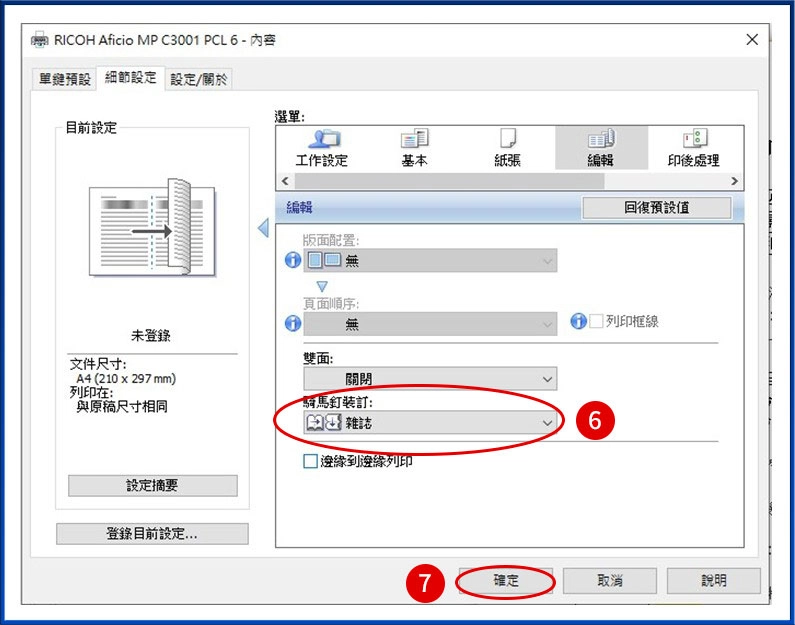
Task: Open the 工作設定 menu icon
Action: 322,148
